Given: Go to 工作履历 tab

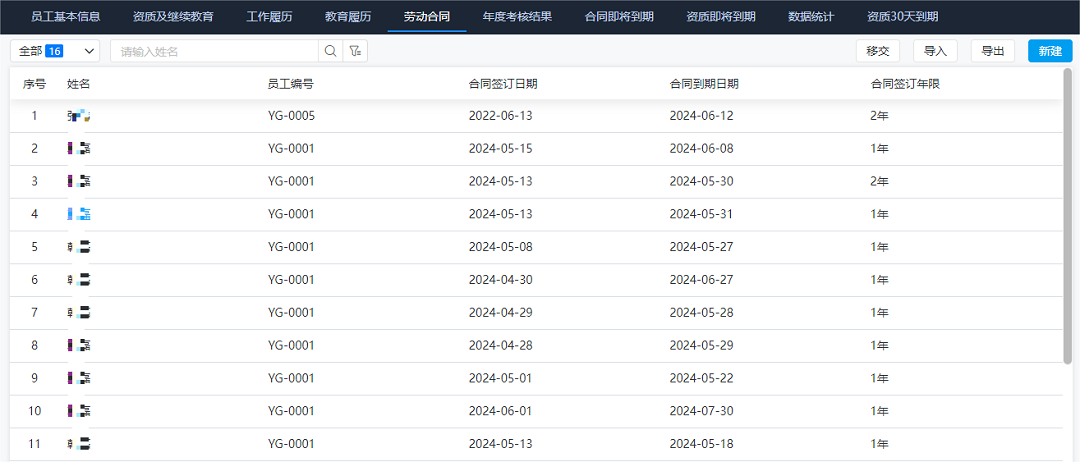Looking at the screenshot, I should (269, 17).
